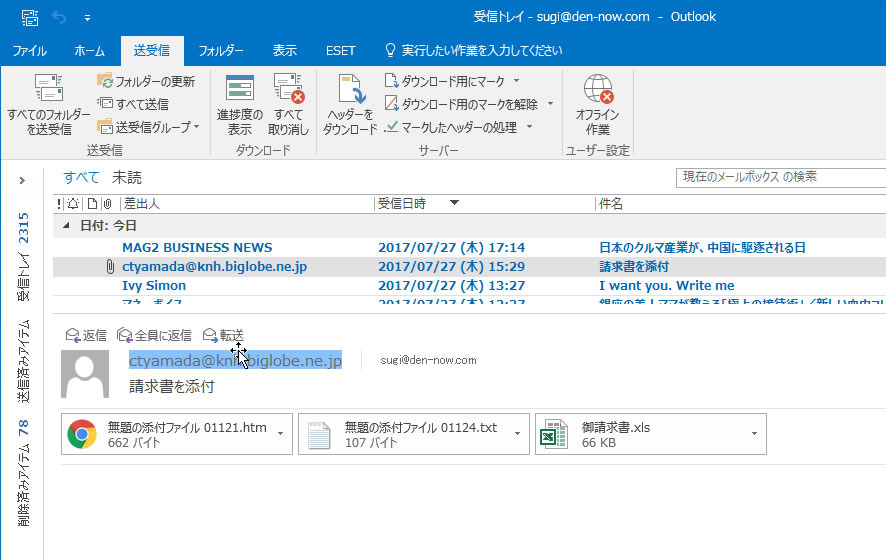Click the undo arrow in title bar
886x560 pixels.
point(59,18)
